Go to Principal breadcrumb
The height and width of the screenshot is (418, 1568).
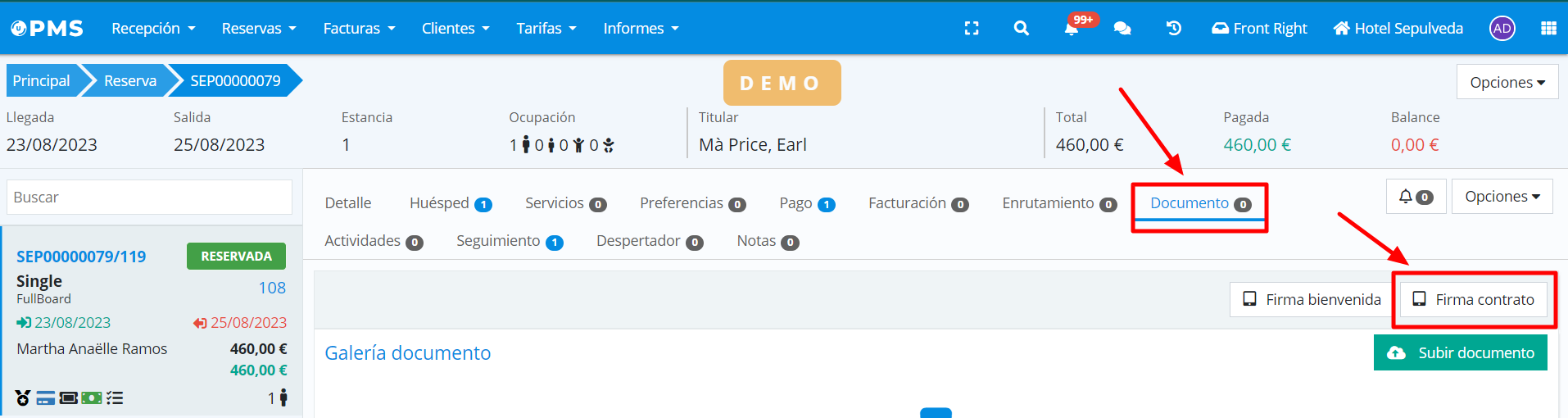pos(42,81)
